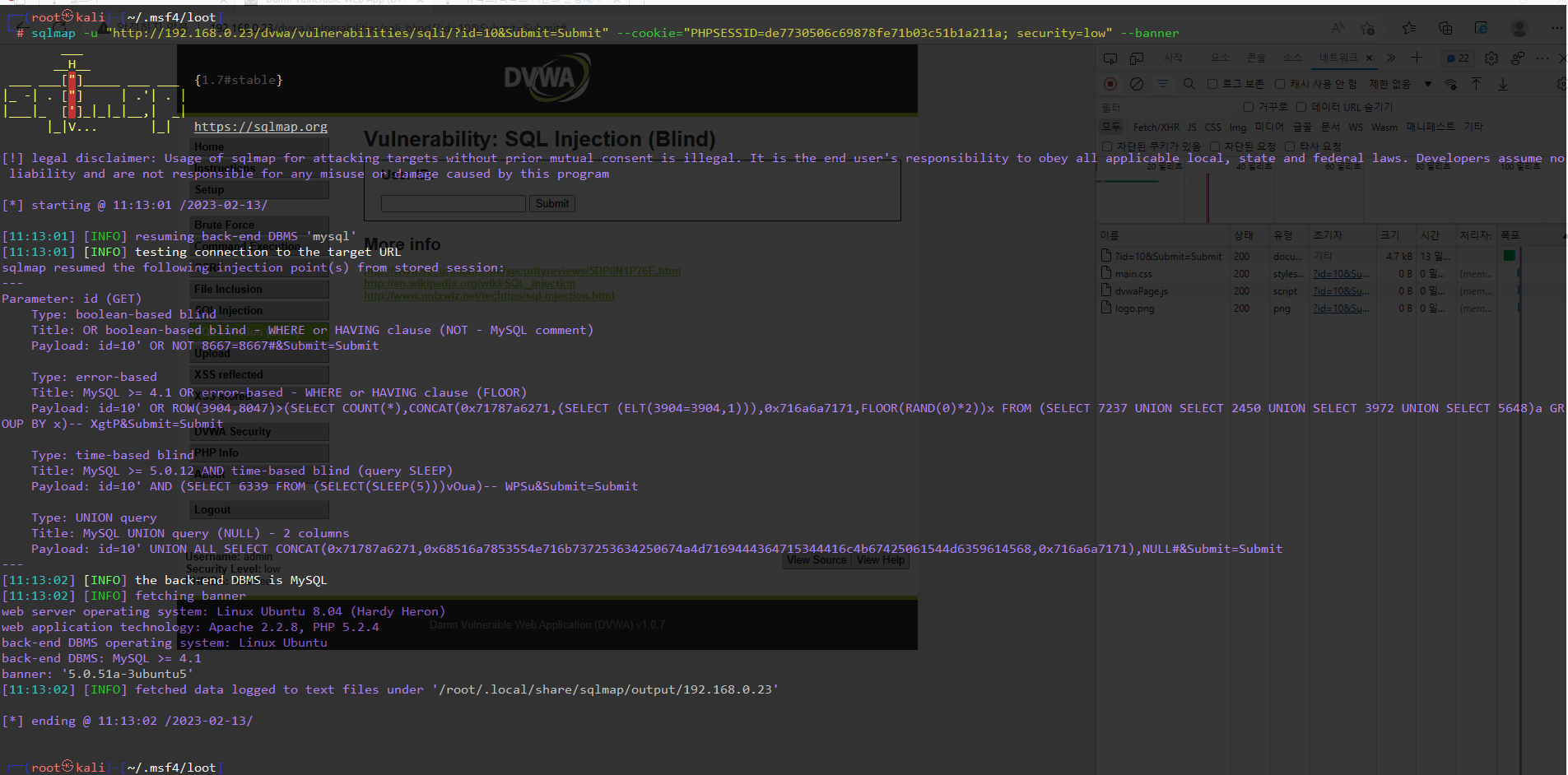Sort by the 크기 column header
Image resolution: width=1568 pixels, height=775 pixels.
pyautogui.click(x=1396, y=235)
